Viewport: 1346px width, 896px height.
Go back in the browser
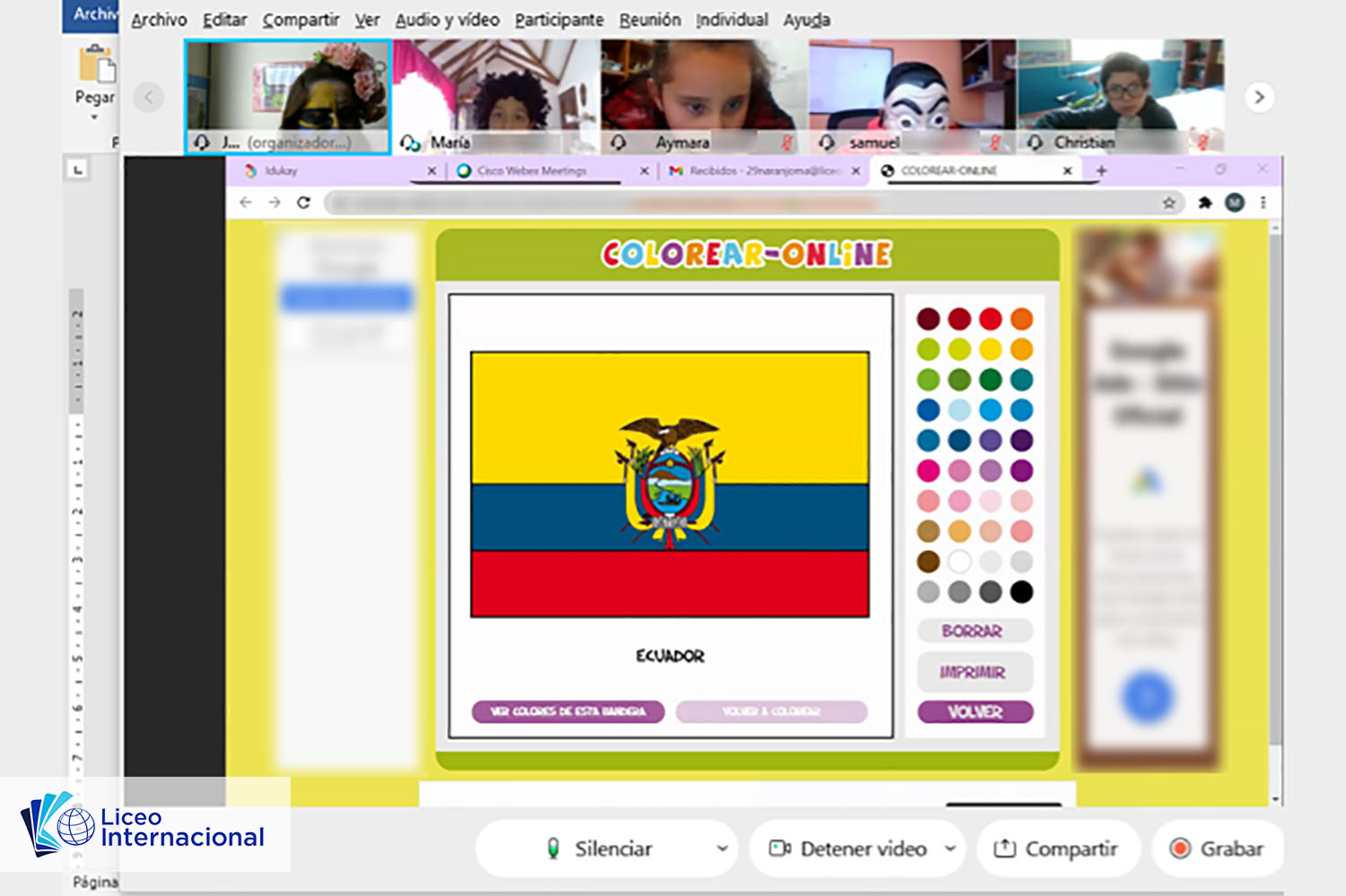click(246, 203)
